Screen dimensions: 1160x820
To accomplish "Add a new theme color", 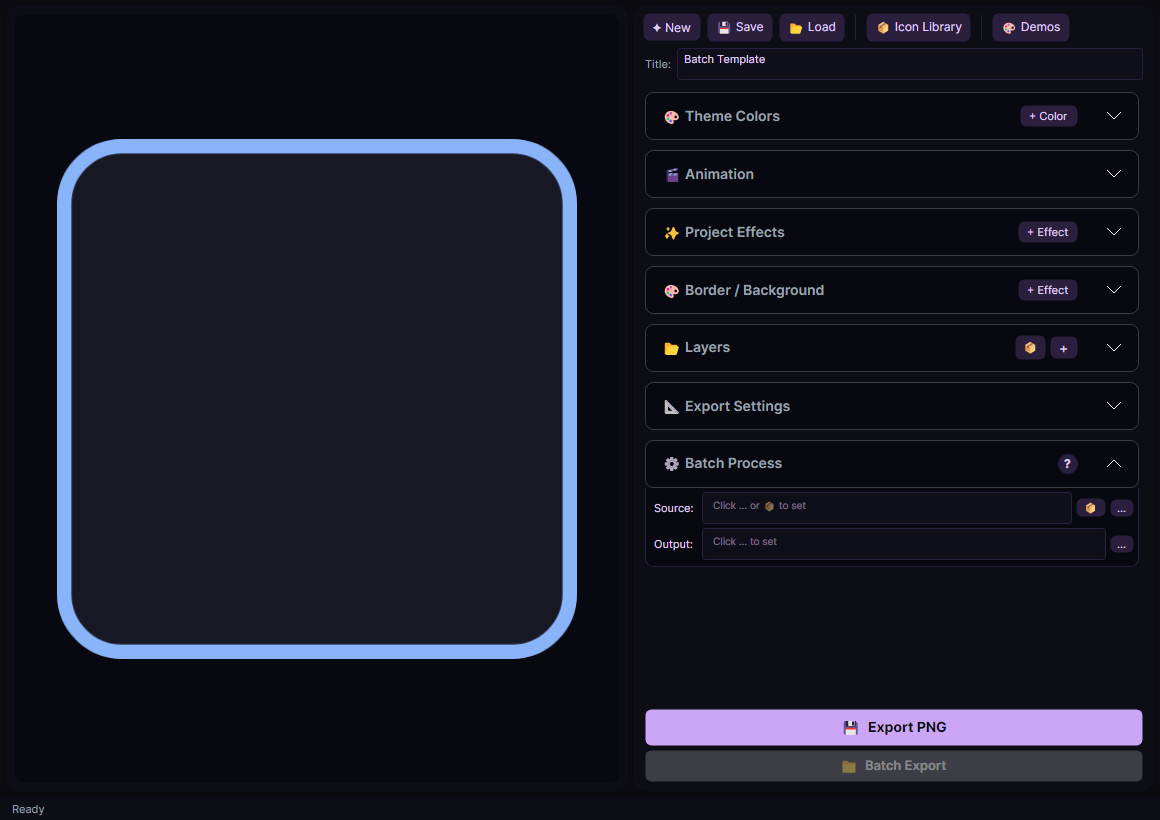I will click(x=1048, y=116).
